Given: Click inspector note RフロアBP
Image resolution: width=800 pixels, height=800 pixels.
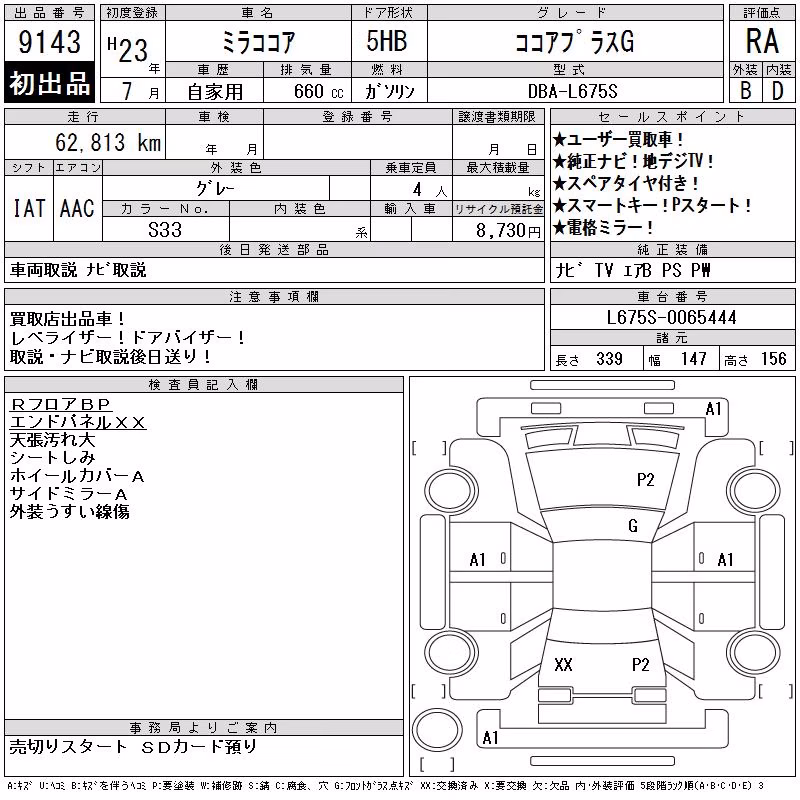Looking at the screenshot, I should (61, 405).
